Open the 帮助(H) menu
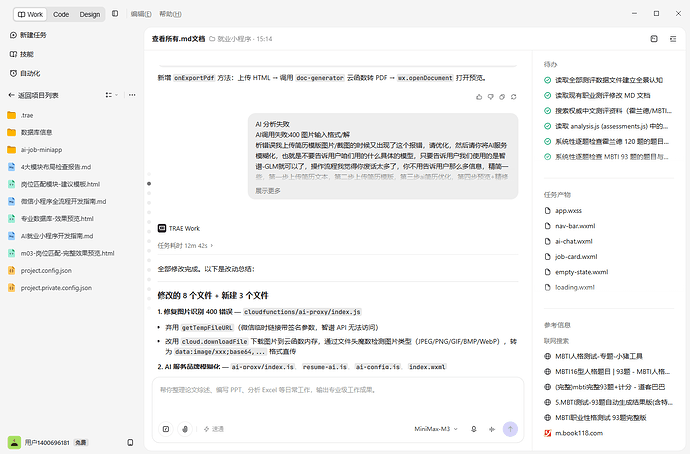This screenshot has height=454, width=690. pyautogui.click(x=170, y=14)
